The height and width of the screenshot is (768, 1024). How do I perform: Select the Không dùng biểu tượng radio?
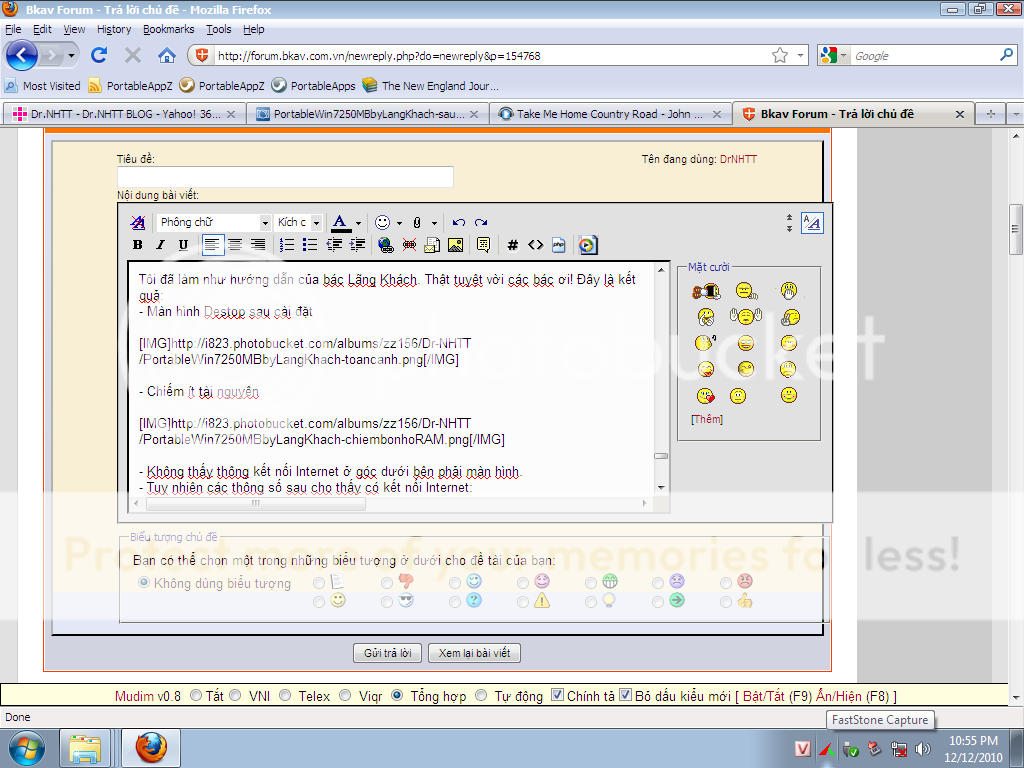pyautogui.click(x=144, y=582)
